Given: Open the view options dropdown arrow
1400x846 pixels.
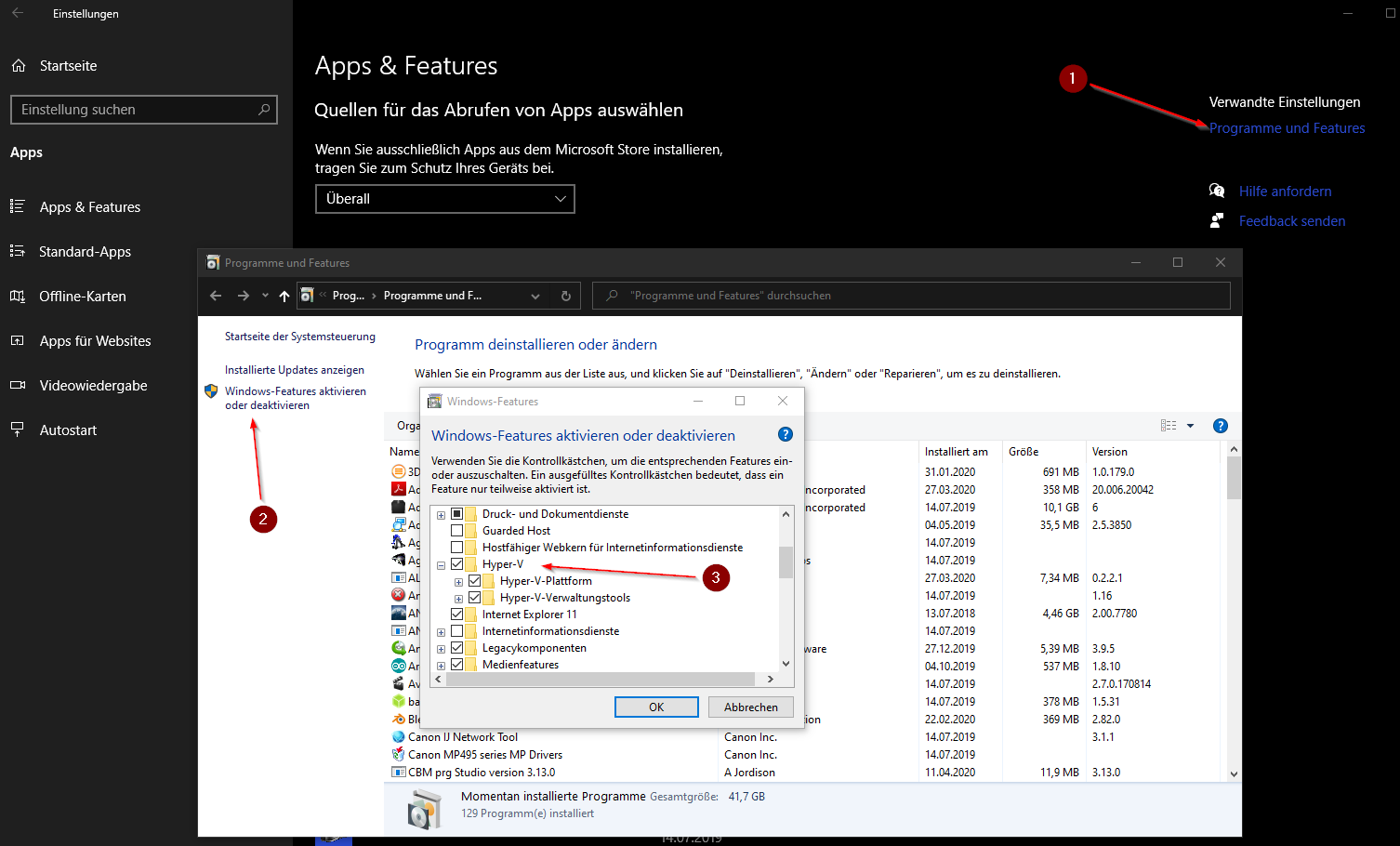Looking at the screenshot, I should click(x=1190, y=426).
